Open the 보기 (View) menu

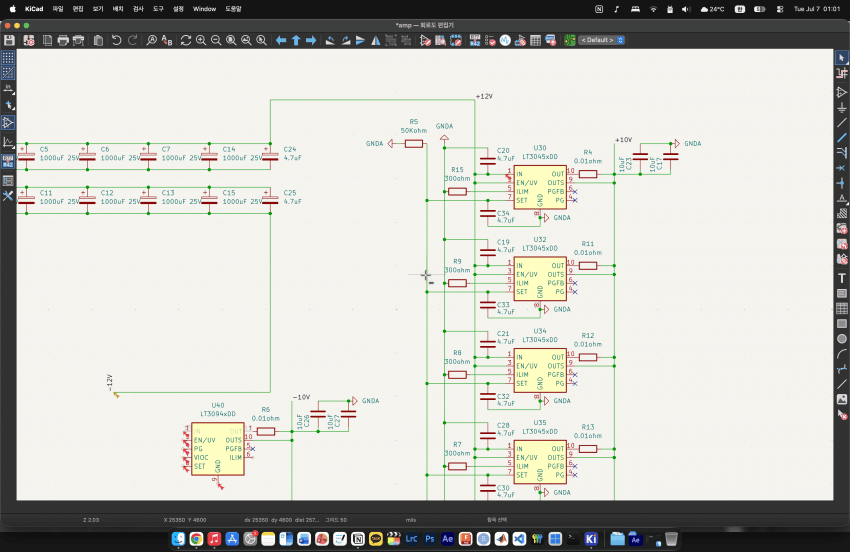pos(98,9)
